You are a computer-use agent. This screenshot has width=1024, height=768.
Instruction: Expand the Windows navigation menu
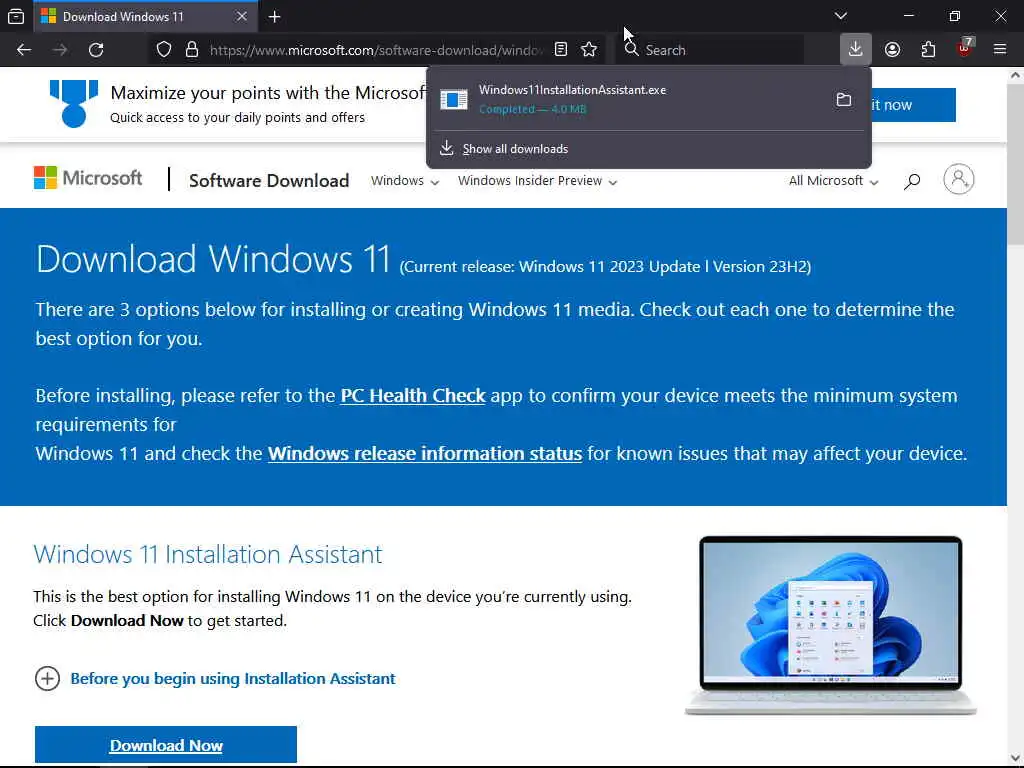(x=405, y=181)
